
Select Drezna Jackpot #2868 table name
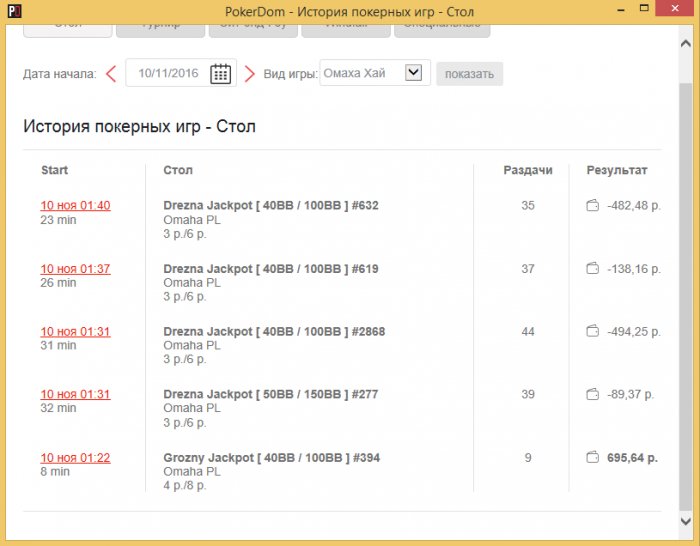tap(274, 332)
